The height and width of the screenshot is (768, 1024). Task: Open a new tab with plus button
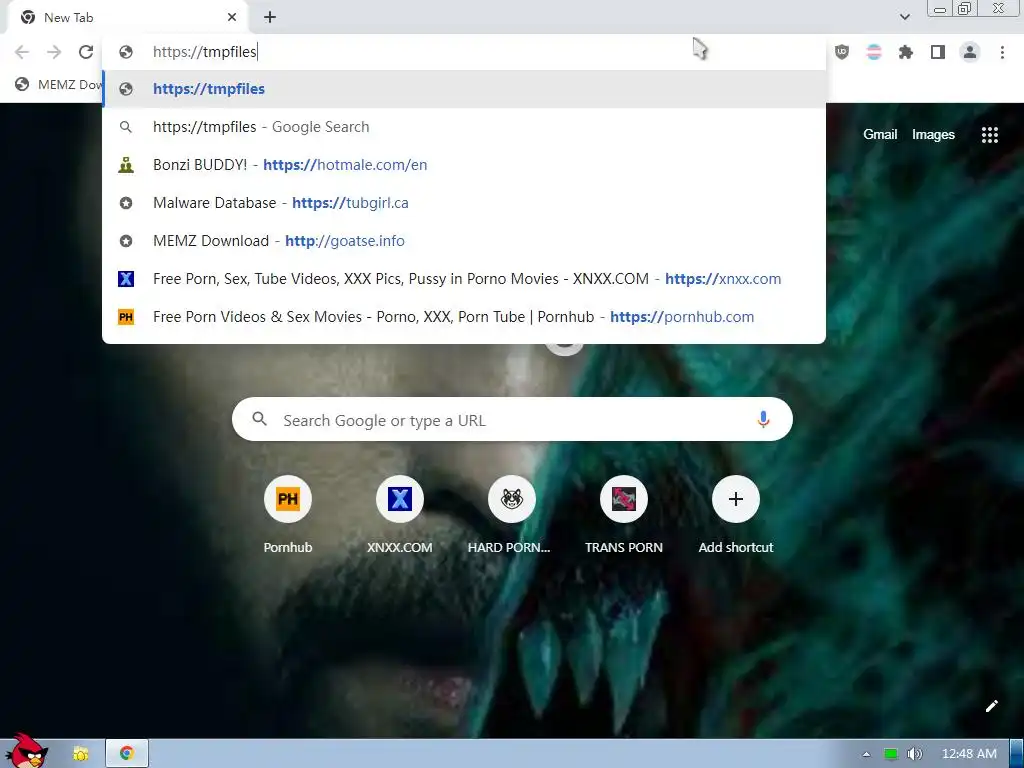click(270, 17)
